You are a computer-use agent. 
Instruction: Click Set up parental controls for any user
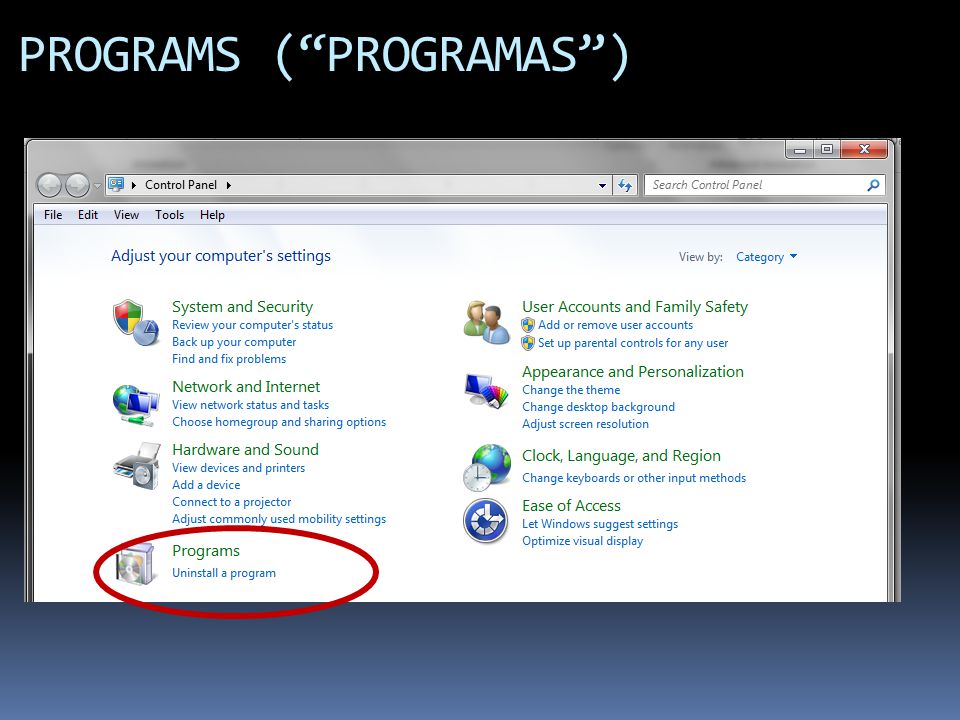pyautogui.click(x=633, y=343)
